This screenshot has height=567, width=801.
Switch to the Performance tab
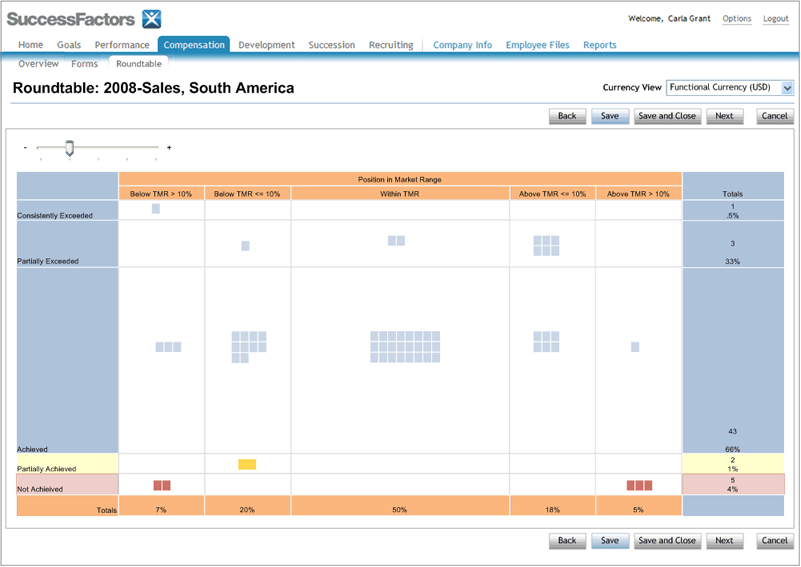click(122, 45)
